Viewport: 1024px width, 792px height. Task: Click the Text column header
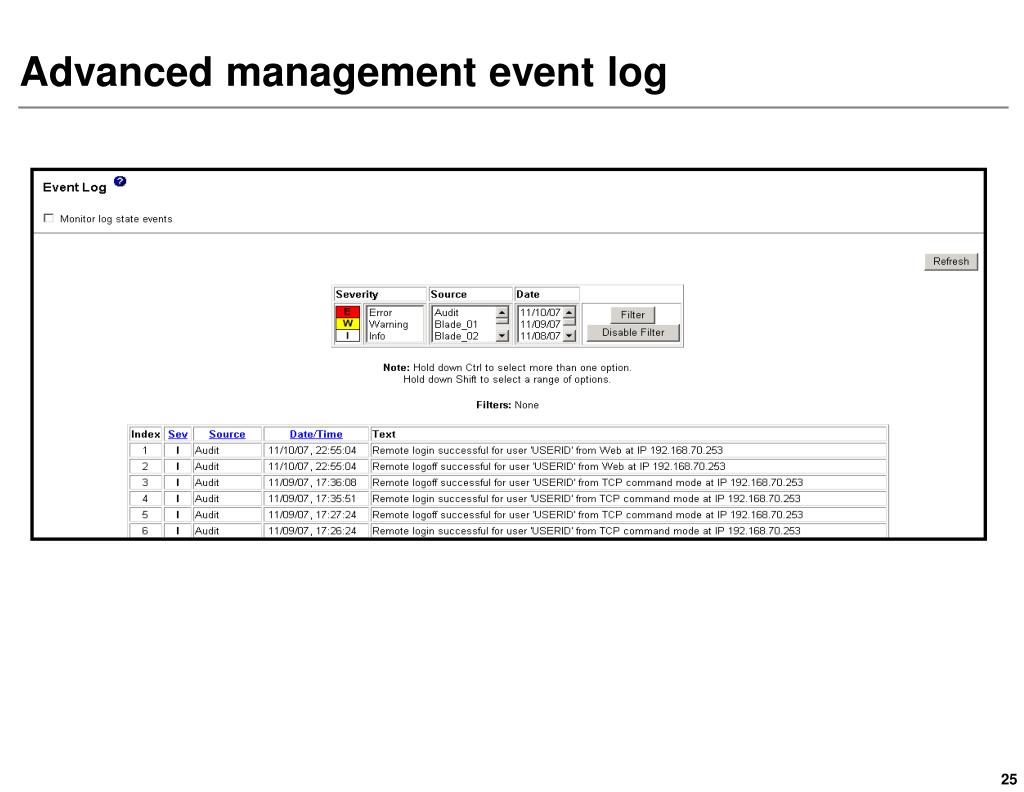[383, 434]
